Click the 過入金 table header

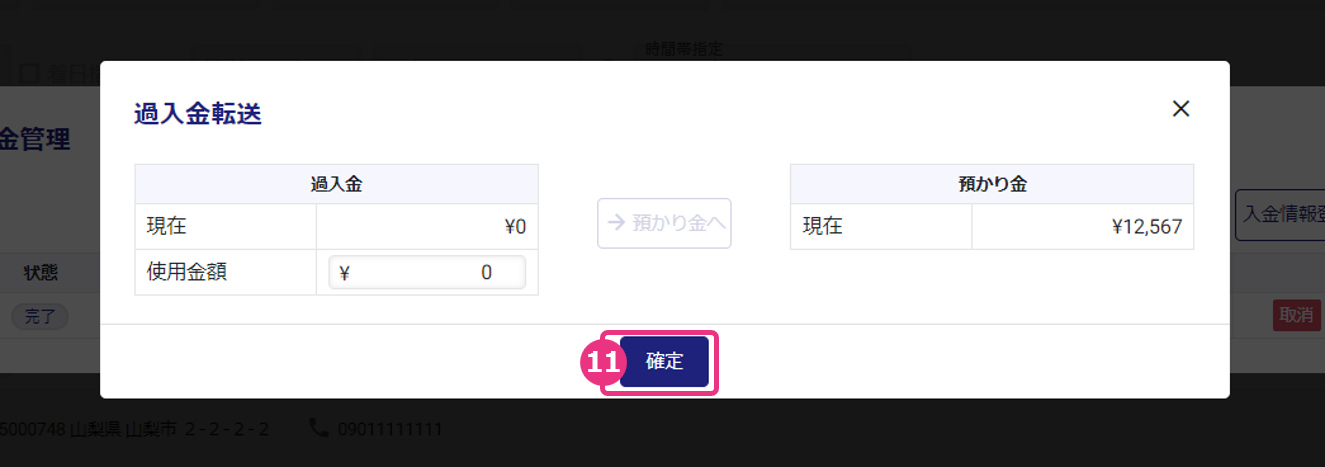coord(336,184)
